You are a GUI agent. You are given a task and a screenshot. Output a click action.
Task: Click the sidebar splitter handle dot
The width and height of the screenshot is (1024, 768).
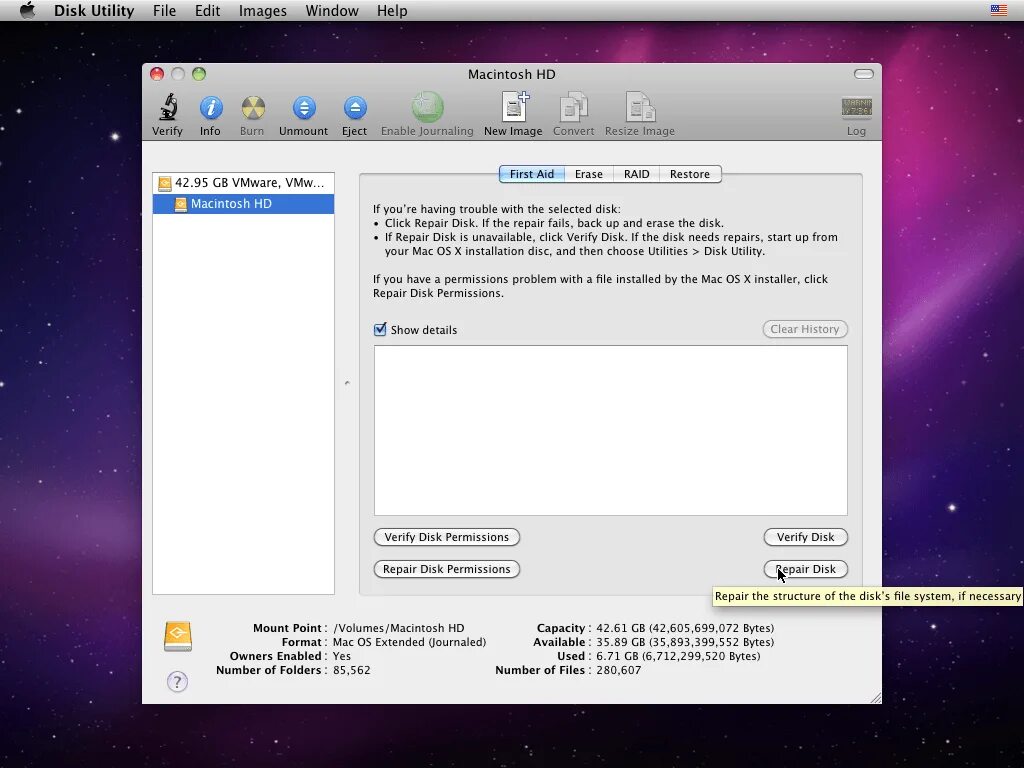coord(347,383)
